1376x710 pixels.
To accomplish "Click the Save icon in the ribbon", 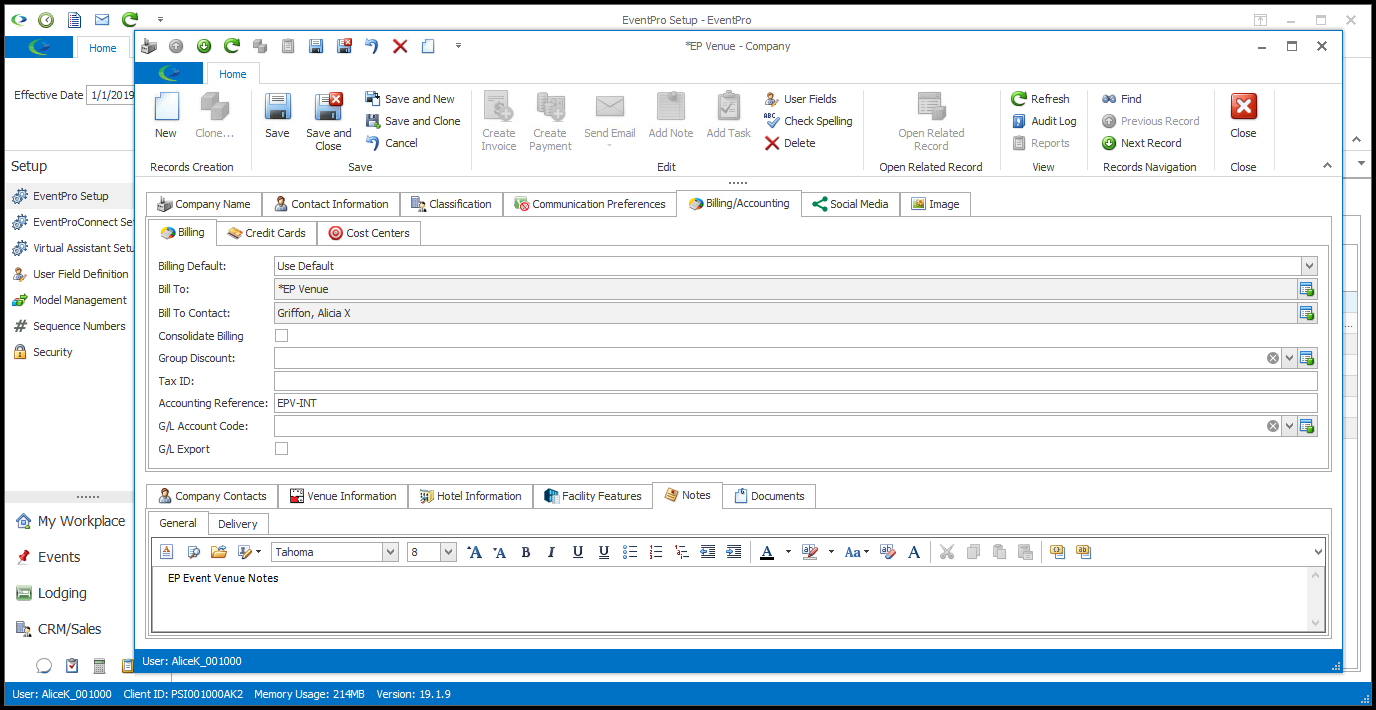I will (x=277, y=107).
